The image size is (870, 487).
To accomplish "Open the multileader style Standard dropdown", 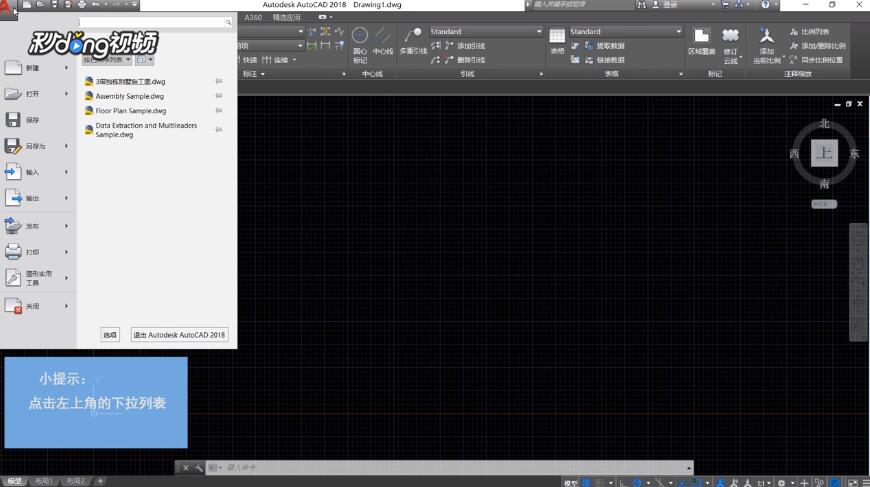I will (x=486, y=32).
